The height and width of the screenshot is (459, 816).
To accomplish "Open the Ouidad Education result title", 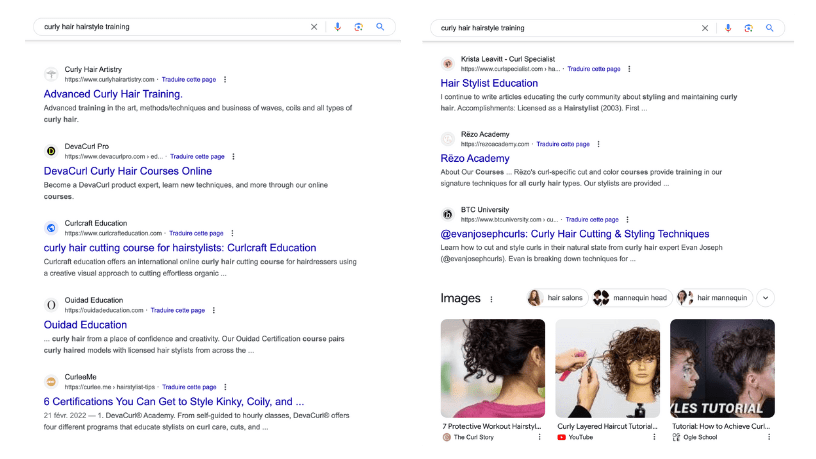I will tap(85, 325).
